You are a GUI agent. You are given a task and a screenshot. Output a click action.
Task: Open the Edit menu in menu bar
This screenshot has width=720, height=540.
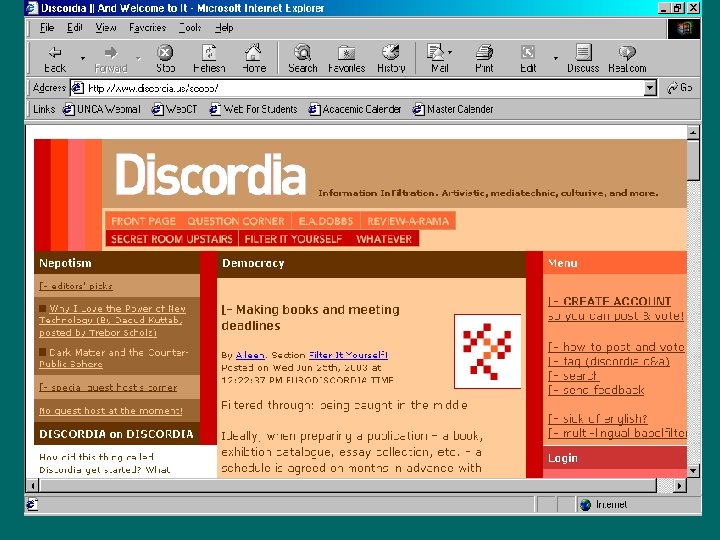pos(74,28)
